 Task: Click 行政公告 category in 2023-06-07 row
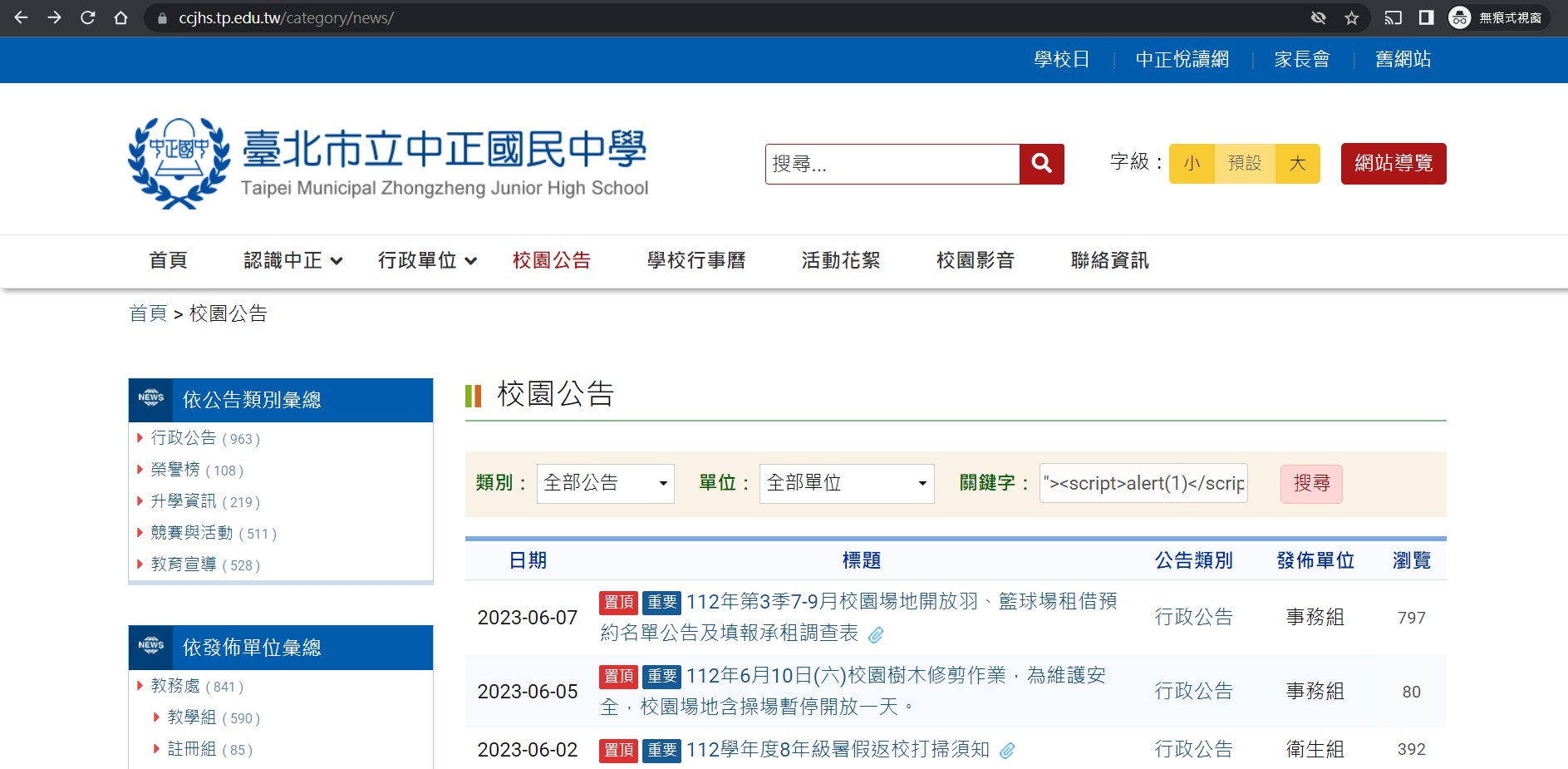(1193, 617)
